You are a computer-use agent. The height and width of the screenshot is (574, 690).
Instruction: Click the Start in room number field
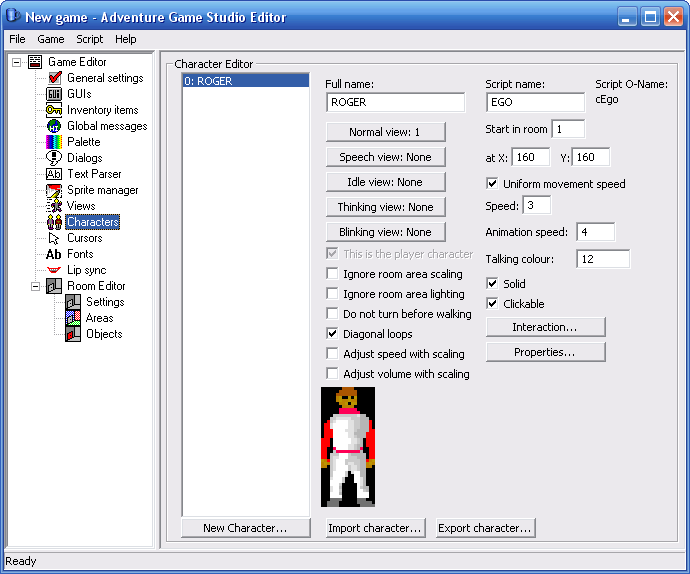569,129
